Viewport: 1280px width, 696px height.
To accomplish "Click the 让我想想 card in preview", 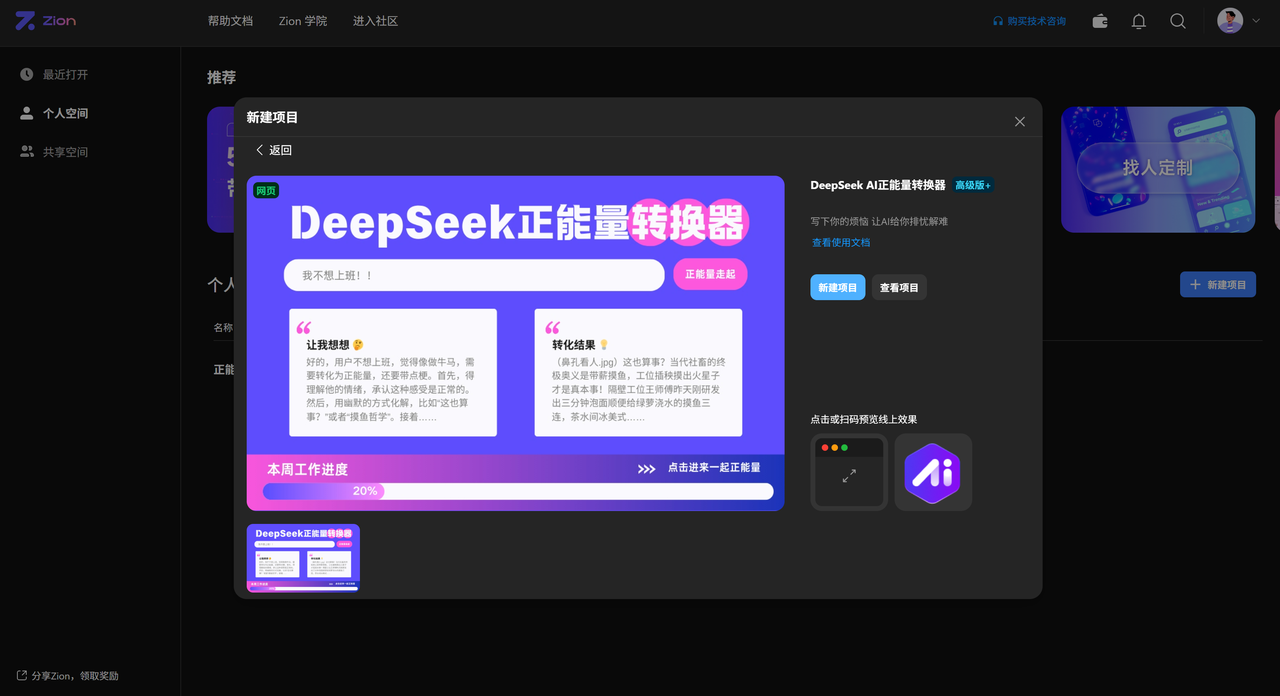I will (393, 372).
